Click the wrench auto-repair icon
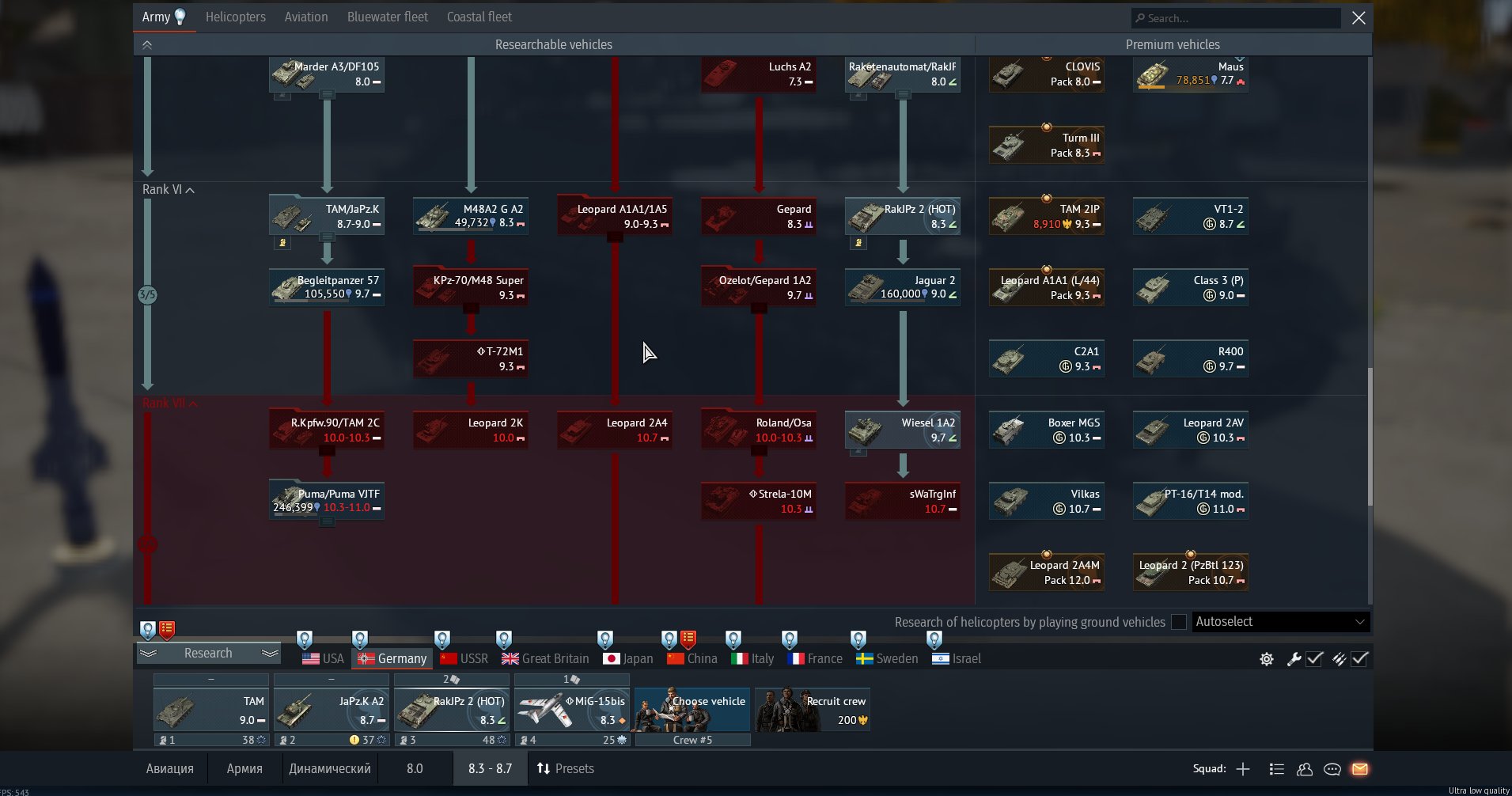Viewport: 1512px width, 796px height. (1294, 659)
